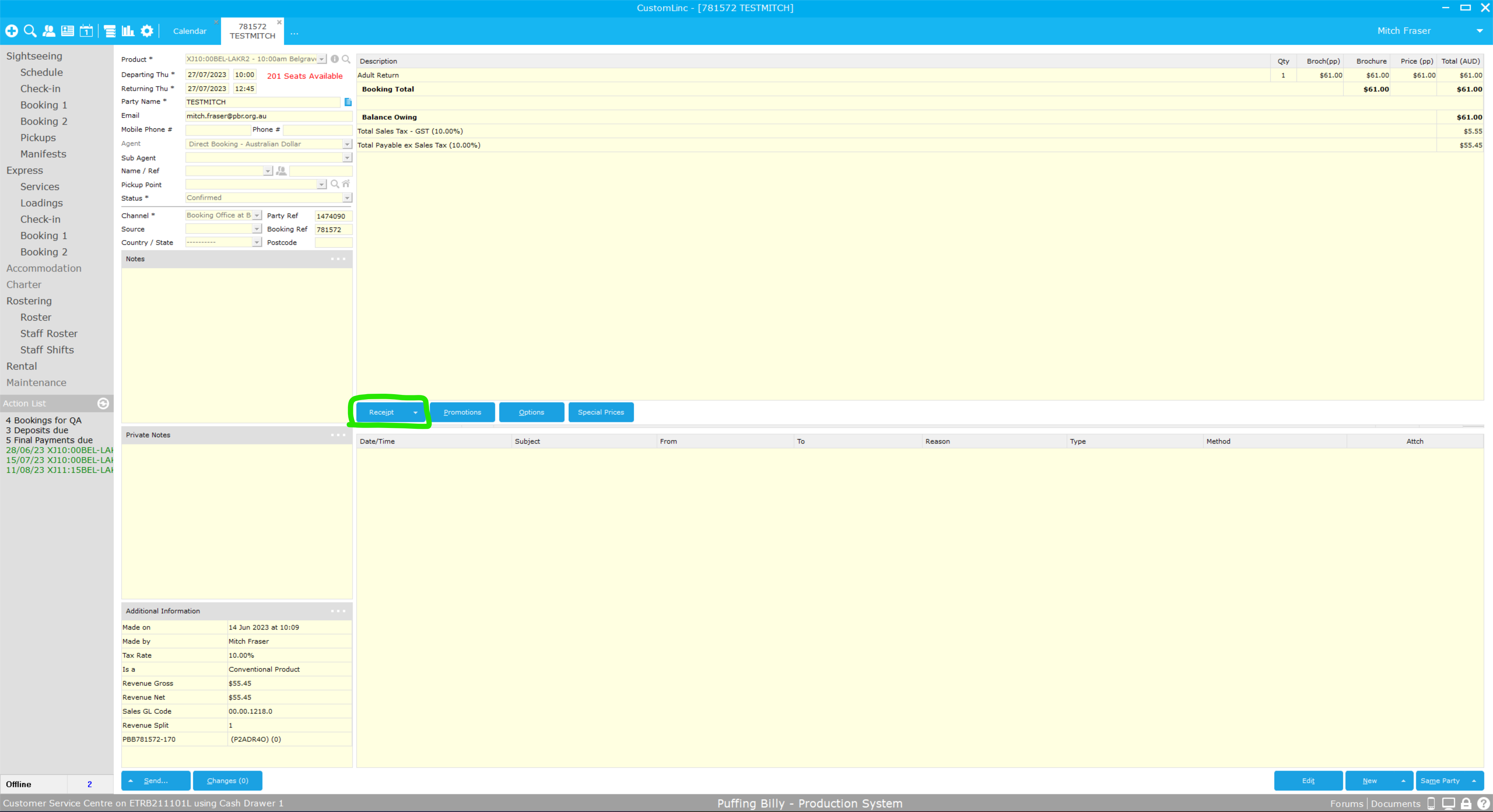Expand the Name / Ref dropdown

click(x=268, y=171)
